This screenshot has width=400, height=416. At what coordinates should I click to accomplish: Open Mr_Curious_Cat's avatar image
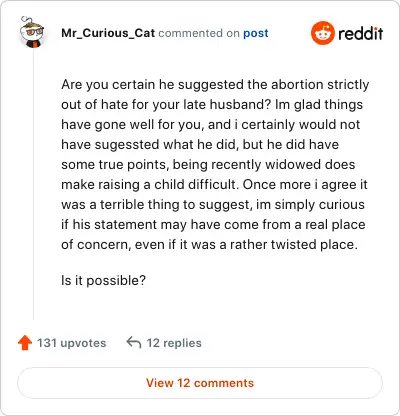32,32
